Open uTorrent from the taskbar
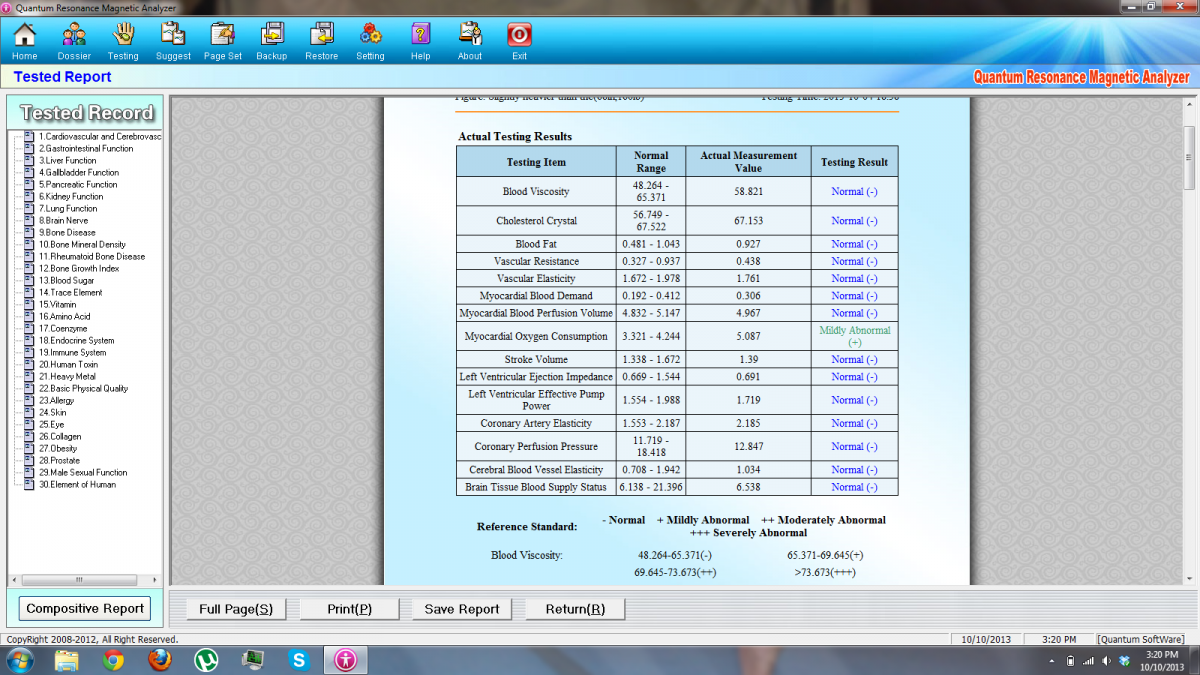The image size is (1200, 675). [x=206, y=660]
